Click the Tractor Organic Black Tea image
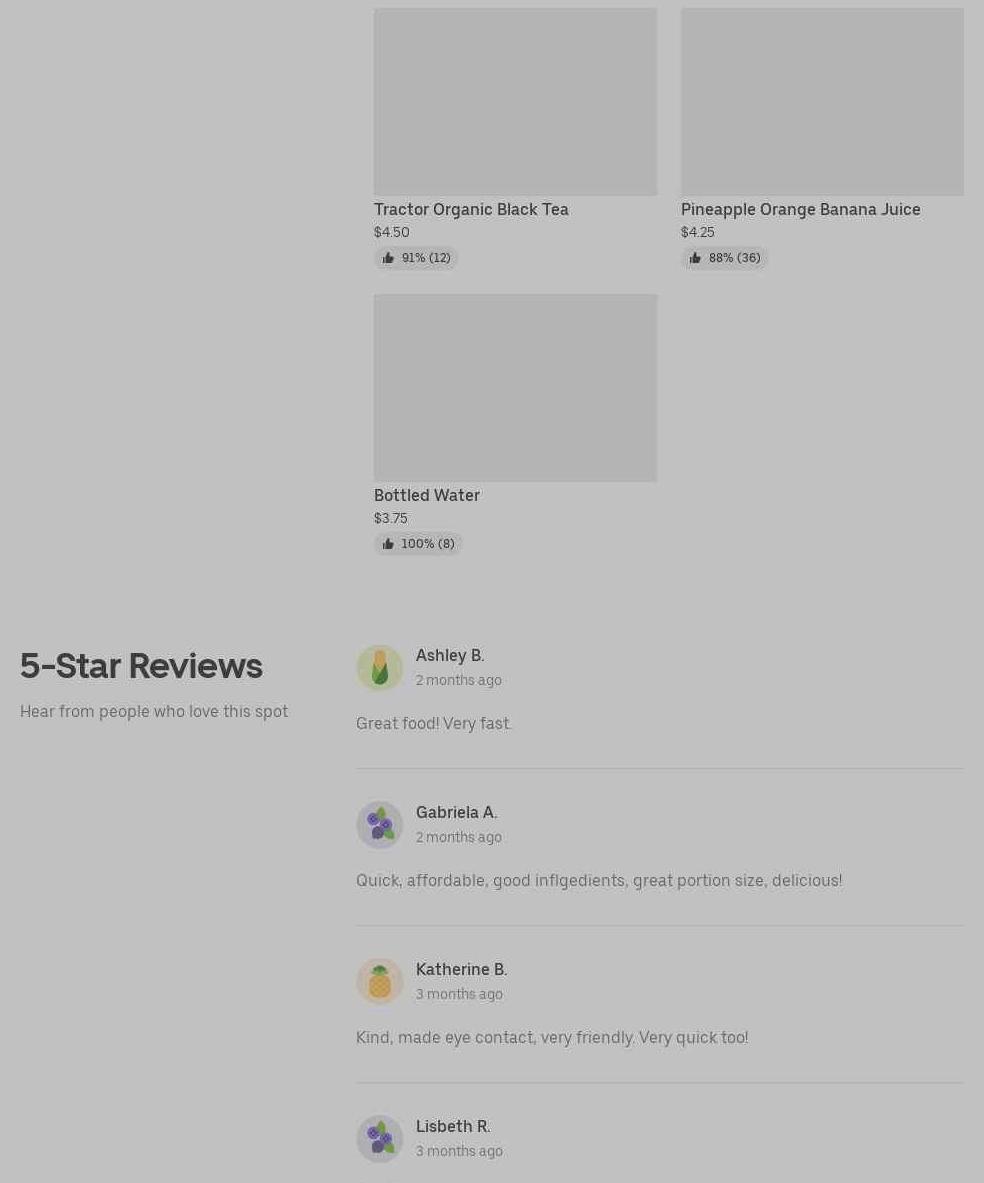This screenshot has width=984, height=1183. pos(515,102)
